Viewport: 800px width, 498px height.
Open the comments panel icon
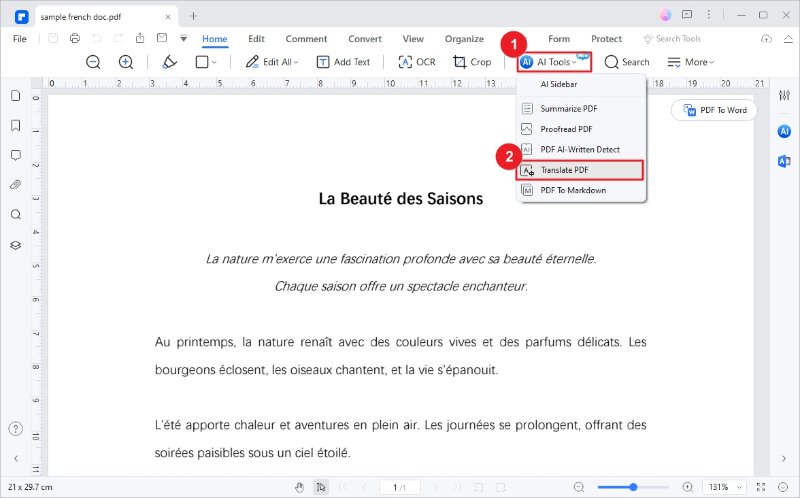coord(16,155)
